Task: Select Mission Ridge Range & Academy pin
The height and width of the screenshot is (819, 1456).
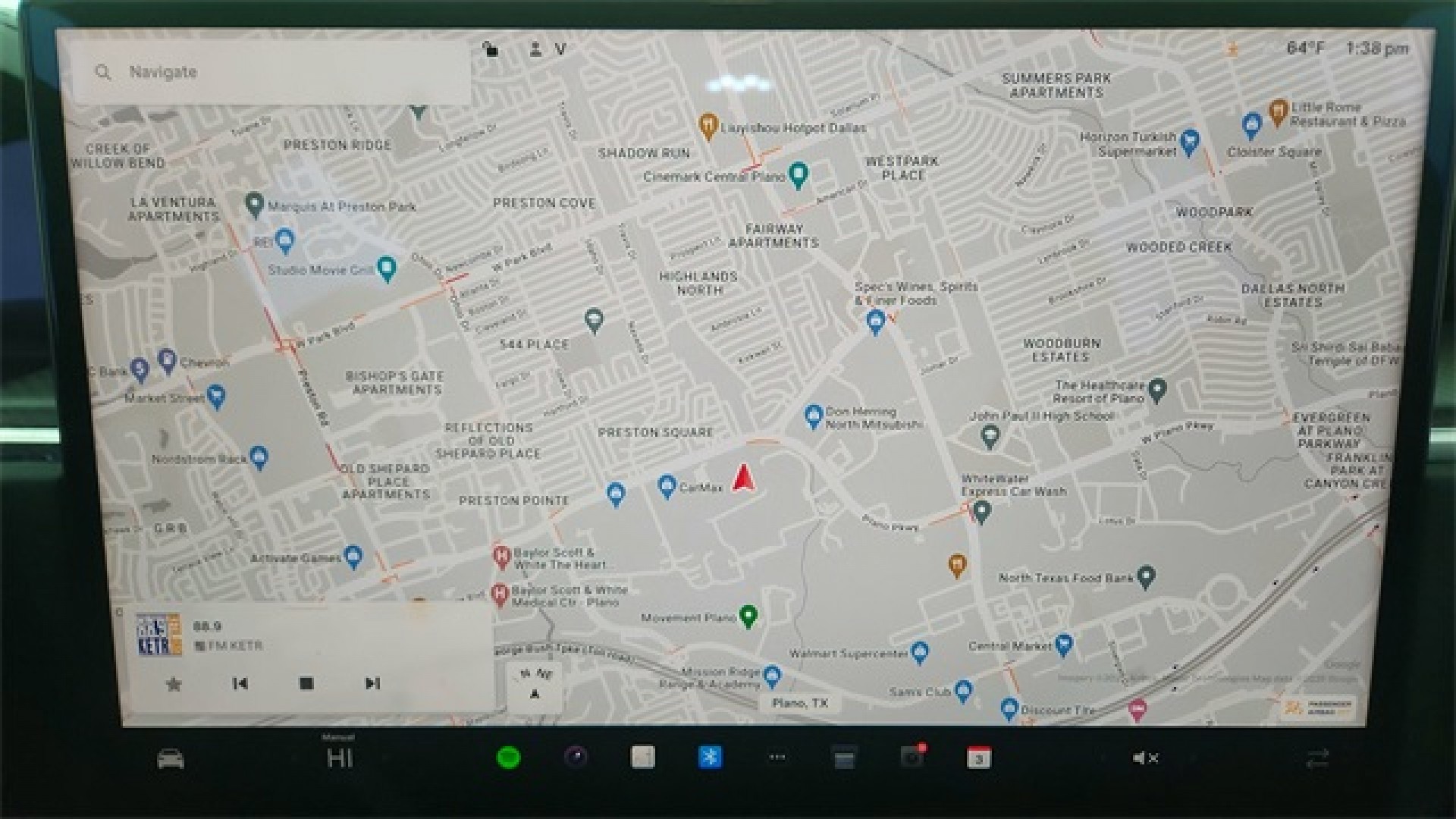Action: point(772,676)
